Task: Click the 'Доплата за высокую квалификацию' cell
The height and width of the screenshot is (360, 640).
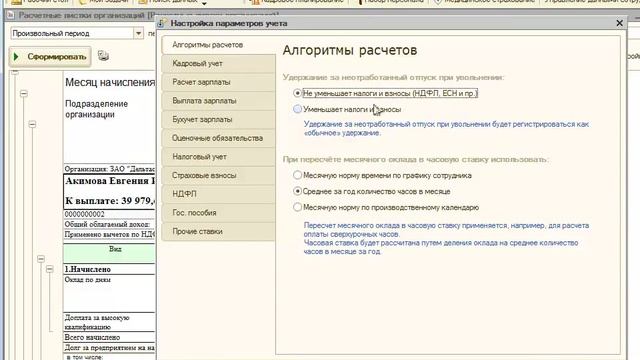Action: pyautogui.click(x=109, y=322)
